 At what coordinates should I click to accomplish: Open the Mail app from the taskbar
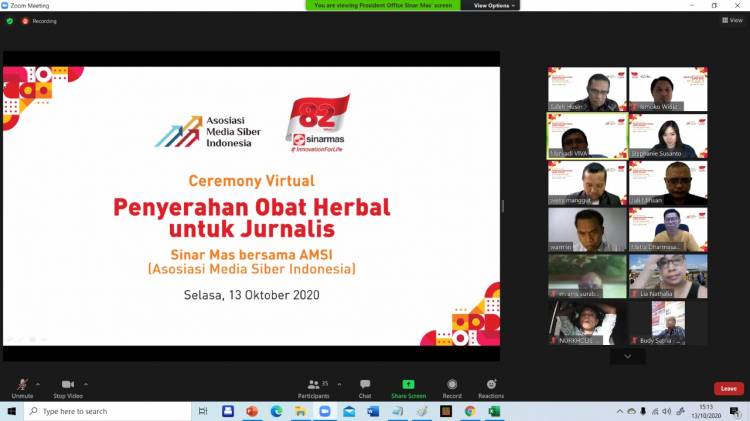pyautogui.click(x=349, y=411)
